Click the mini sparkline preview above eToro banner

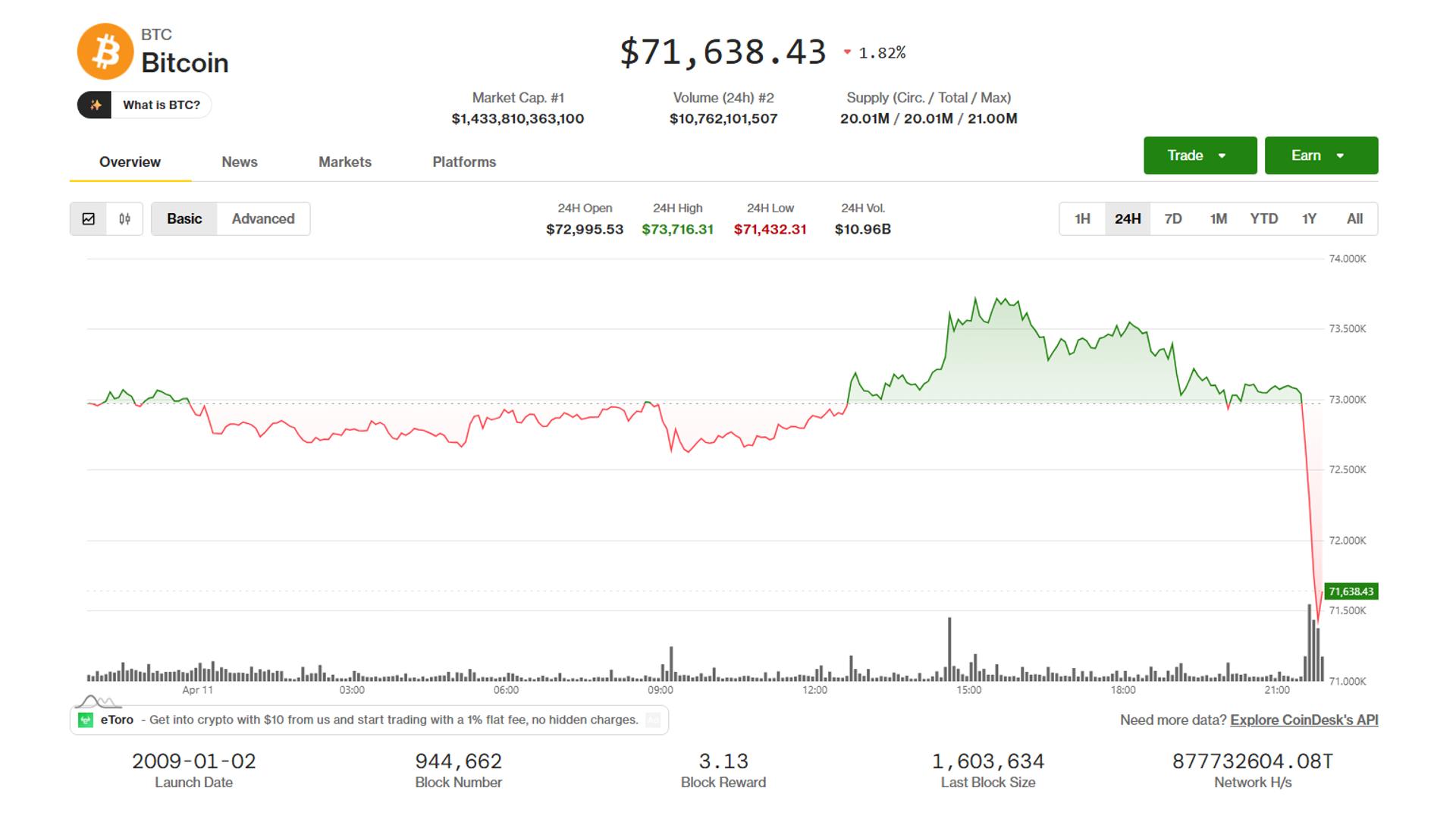97,702
